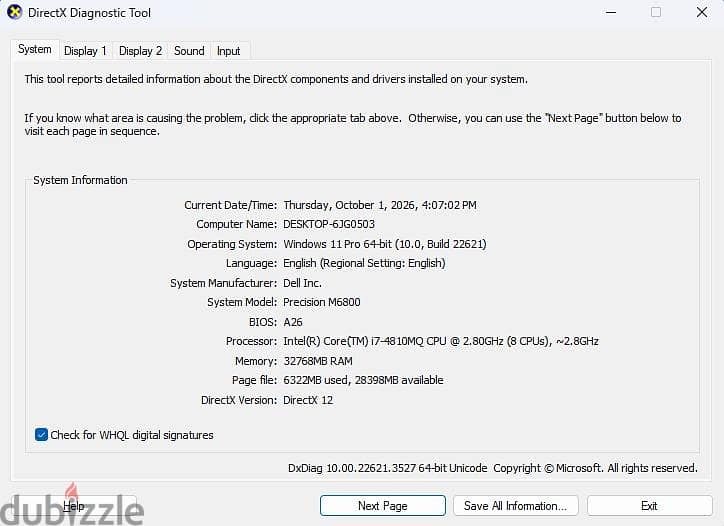Select manufacturer value Dell Inc.
Image resolution: width=724 pixels, height=526 pixels.
pyautogui.click(x=302, y=283)
